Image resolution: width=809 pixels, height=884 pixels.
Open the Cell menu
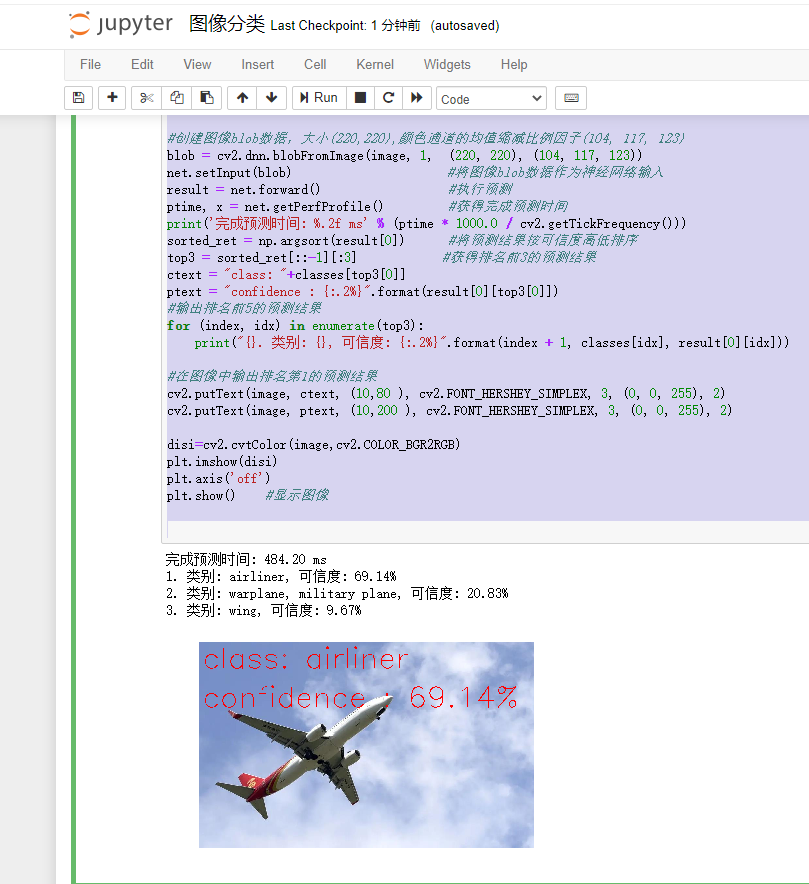click(x=314, y=64)
